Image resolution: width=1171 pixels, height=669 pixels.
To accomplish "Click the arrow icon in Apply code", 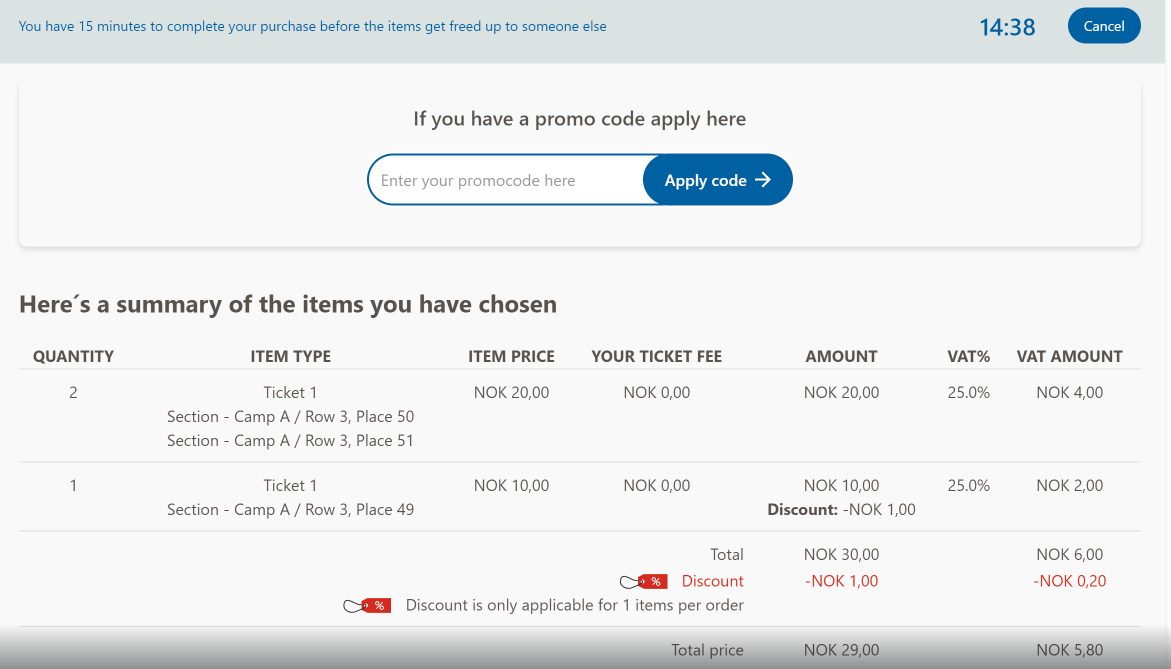I will pos(762,180).
